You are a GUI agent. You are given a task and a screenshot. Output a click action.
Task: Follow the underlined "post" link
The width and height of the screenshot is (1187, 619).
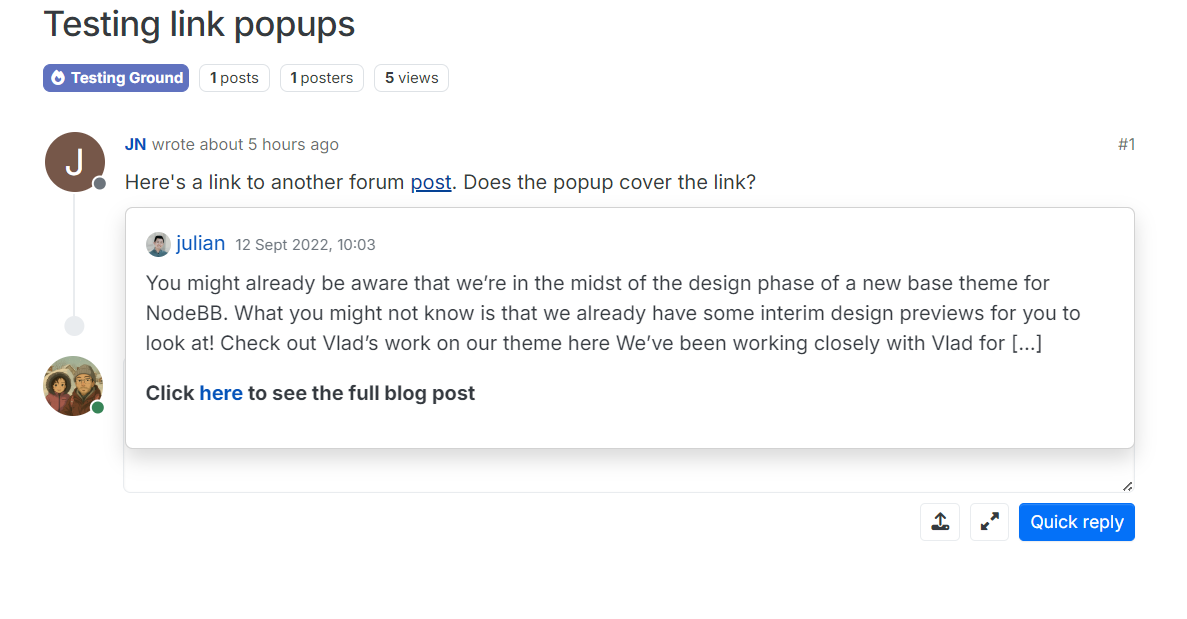click(x=431, y=183)
